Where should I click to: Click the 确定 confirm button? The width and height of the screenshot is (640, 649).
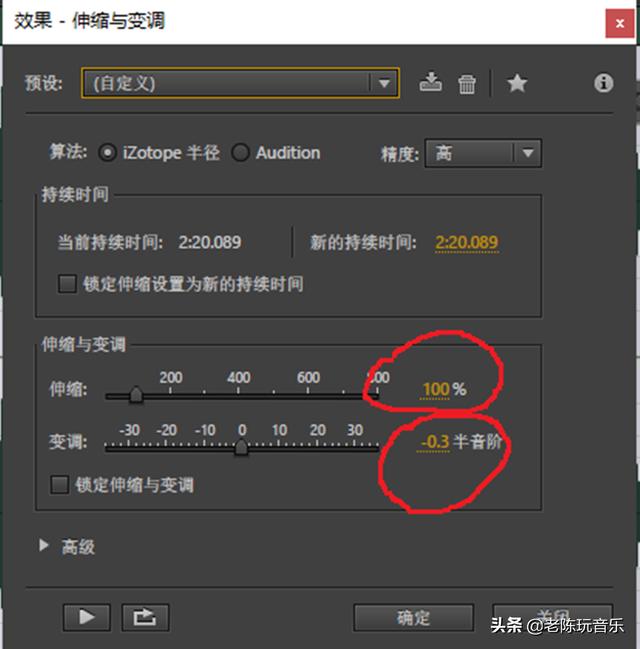pos(414,618)
